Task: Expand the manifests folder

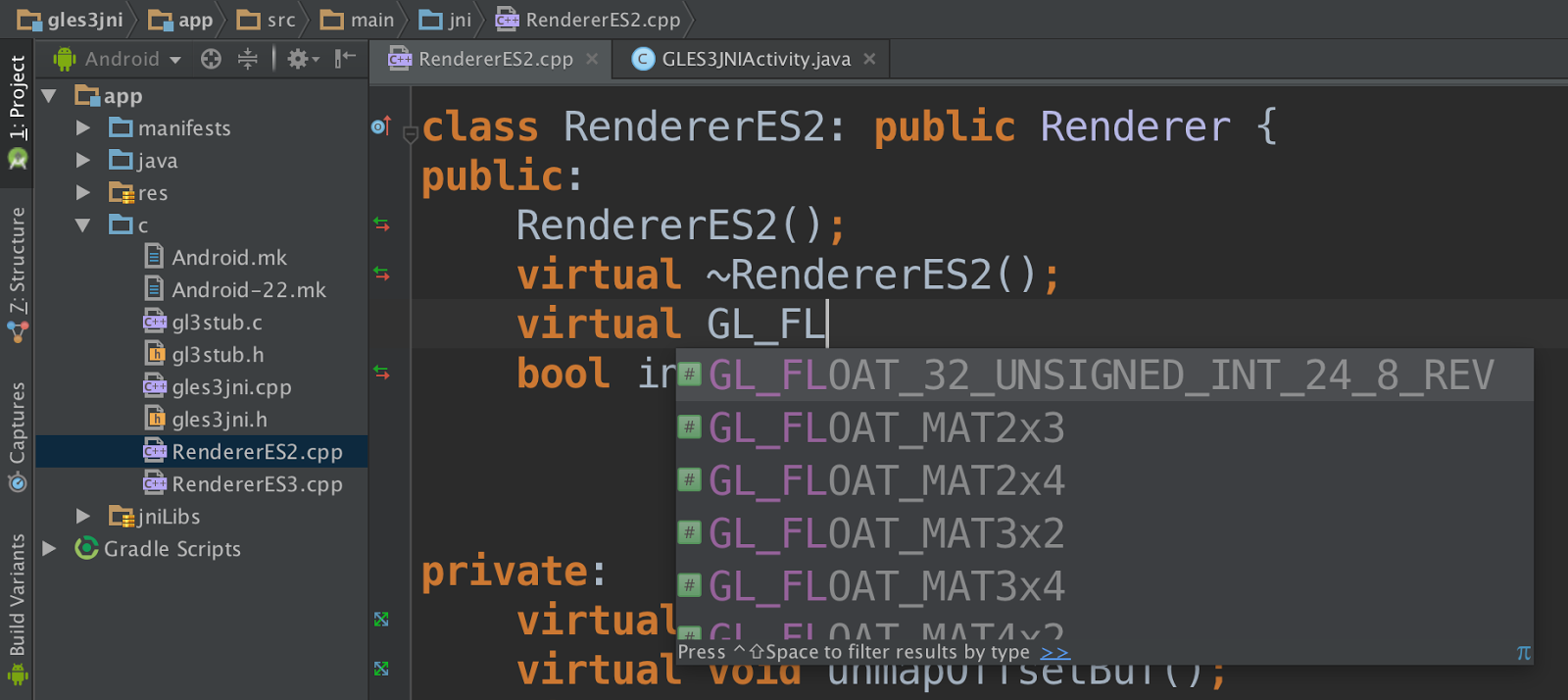Action: (x=83, y=128)
